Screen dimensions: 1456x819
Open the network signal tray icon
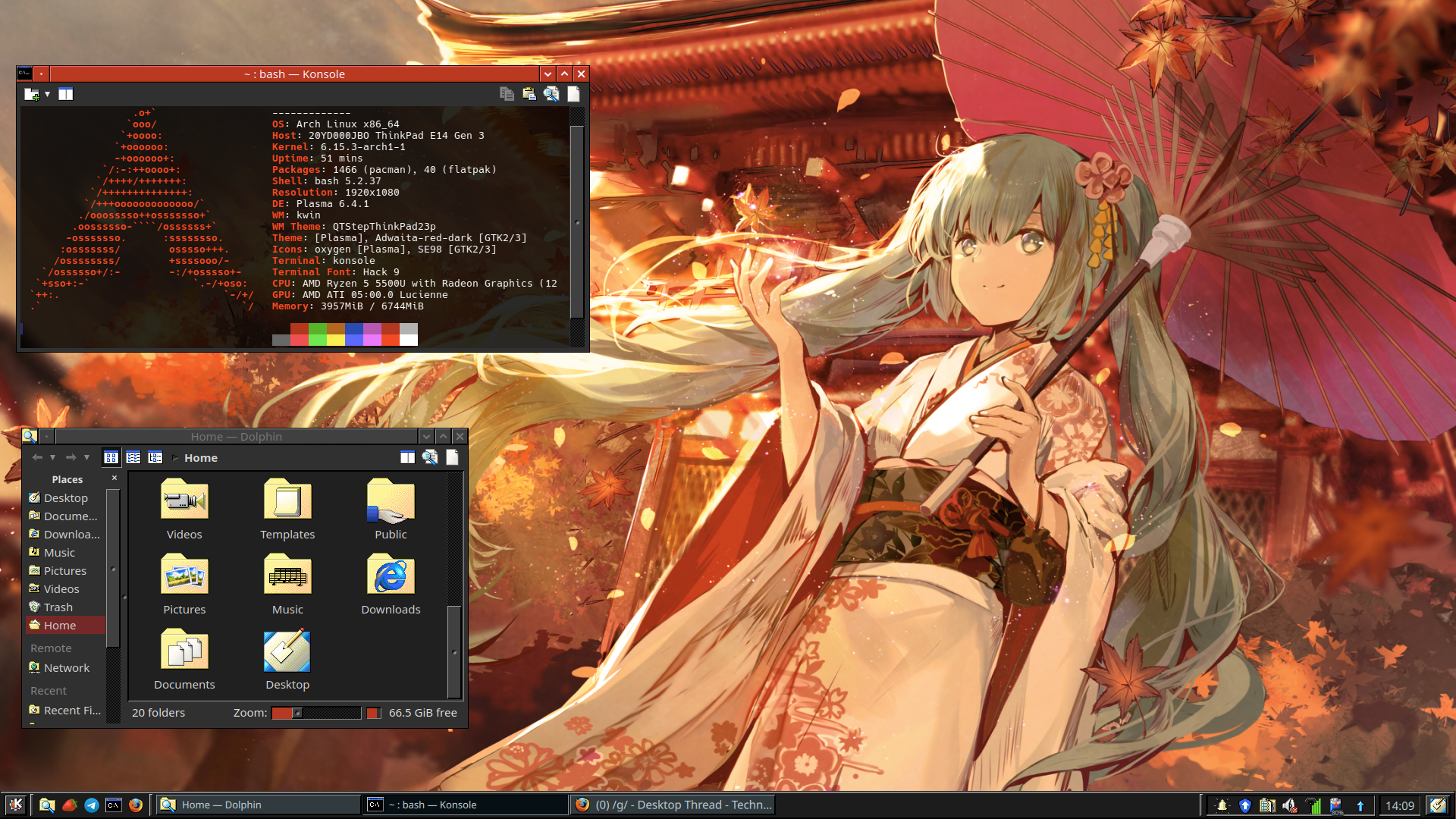tap(1313, 805)
